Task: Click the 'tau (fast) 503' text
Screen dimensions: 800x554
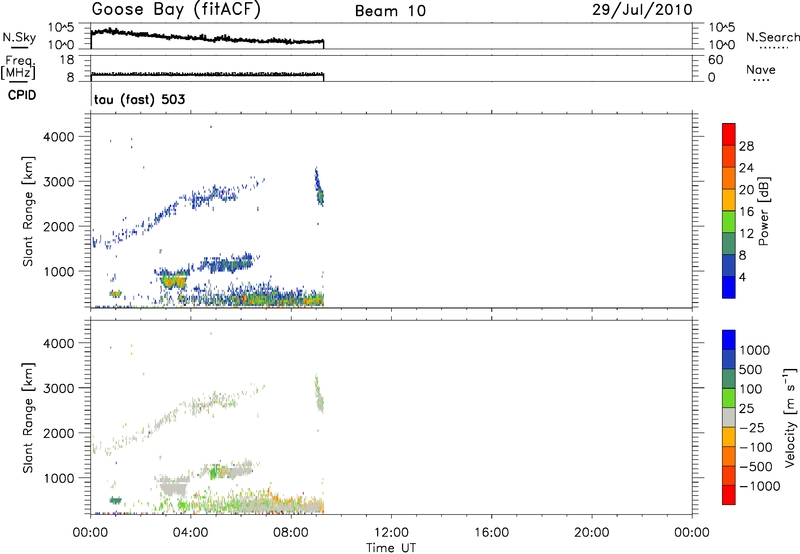Action: (139, 99)
